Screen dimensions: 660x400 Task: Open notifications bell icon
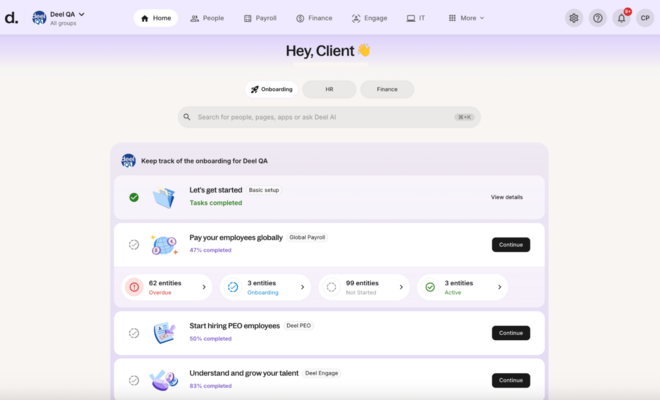tap(621, 18)
